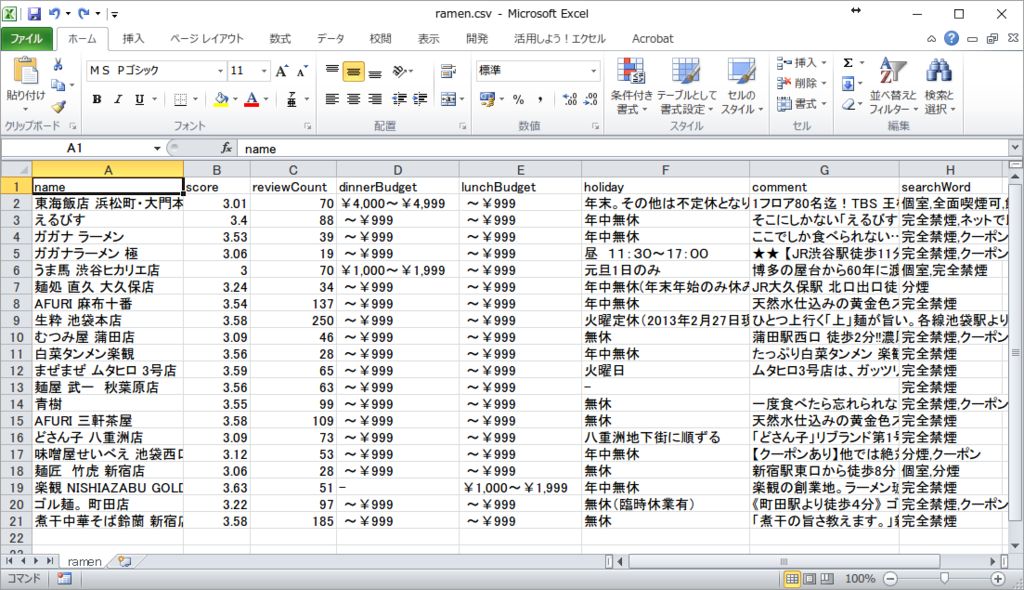Toggle Align Right button

click(375, 99)
